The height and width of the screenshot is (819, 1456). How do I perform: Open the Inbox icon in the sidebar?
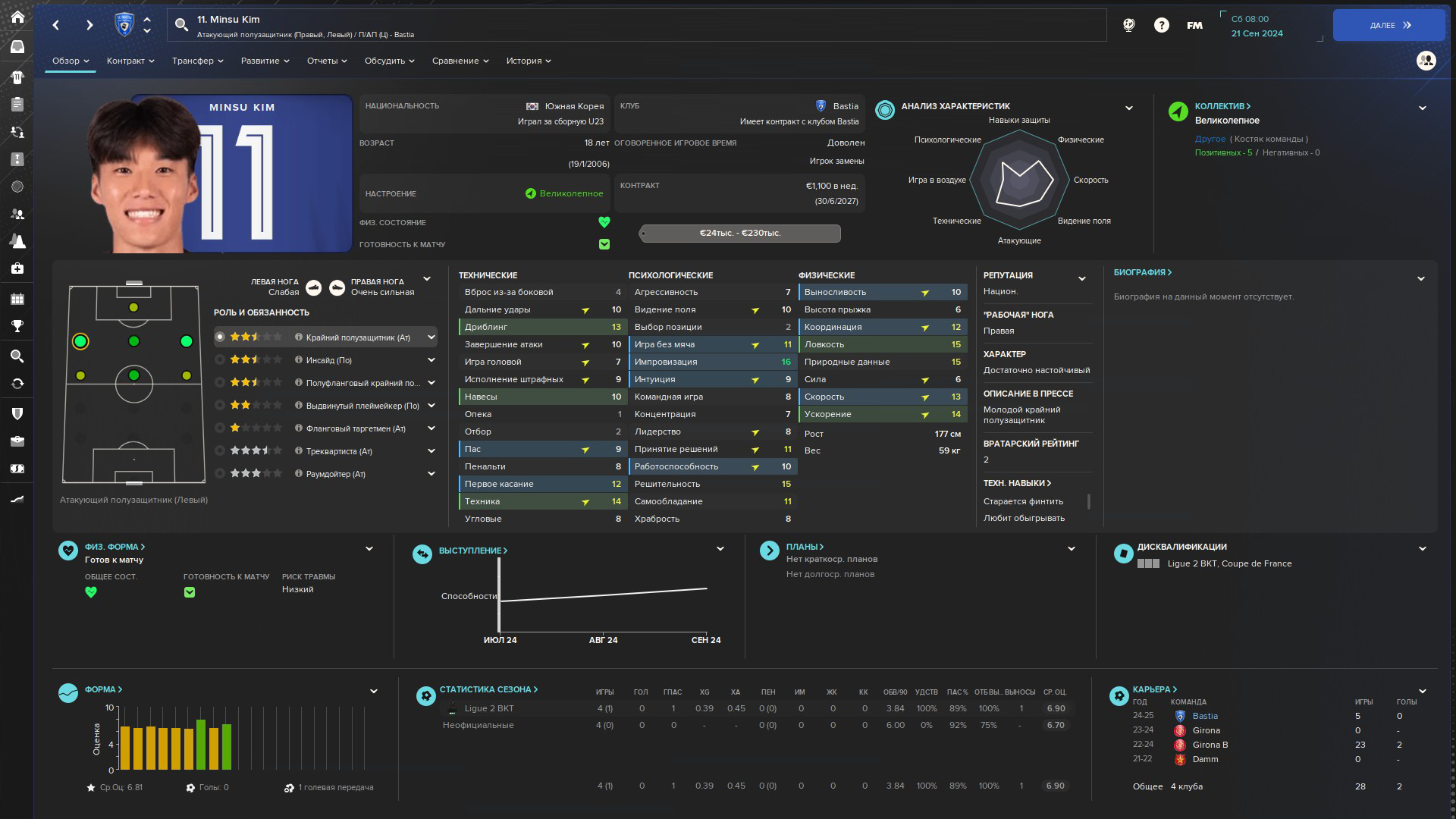17,47
